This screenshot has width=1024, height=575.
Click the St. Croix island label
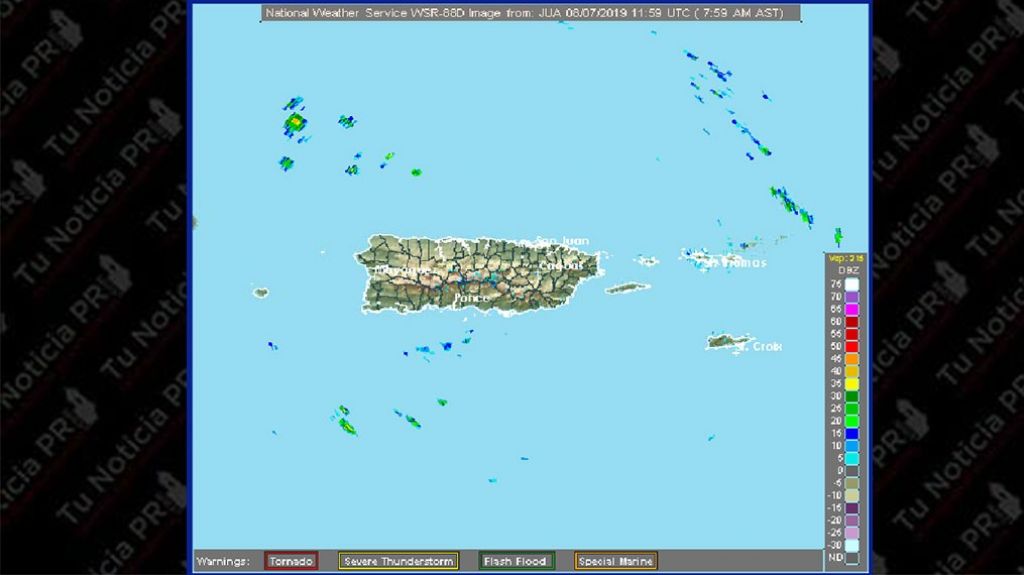click(766, 347)
